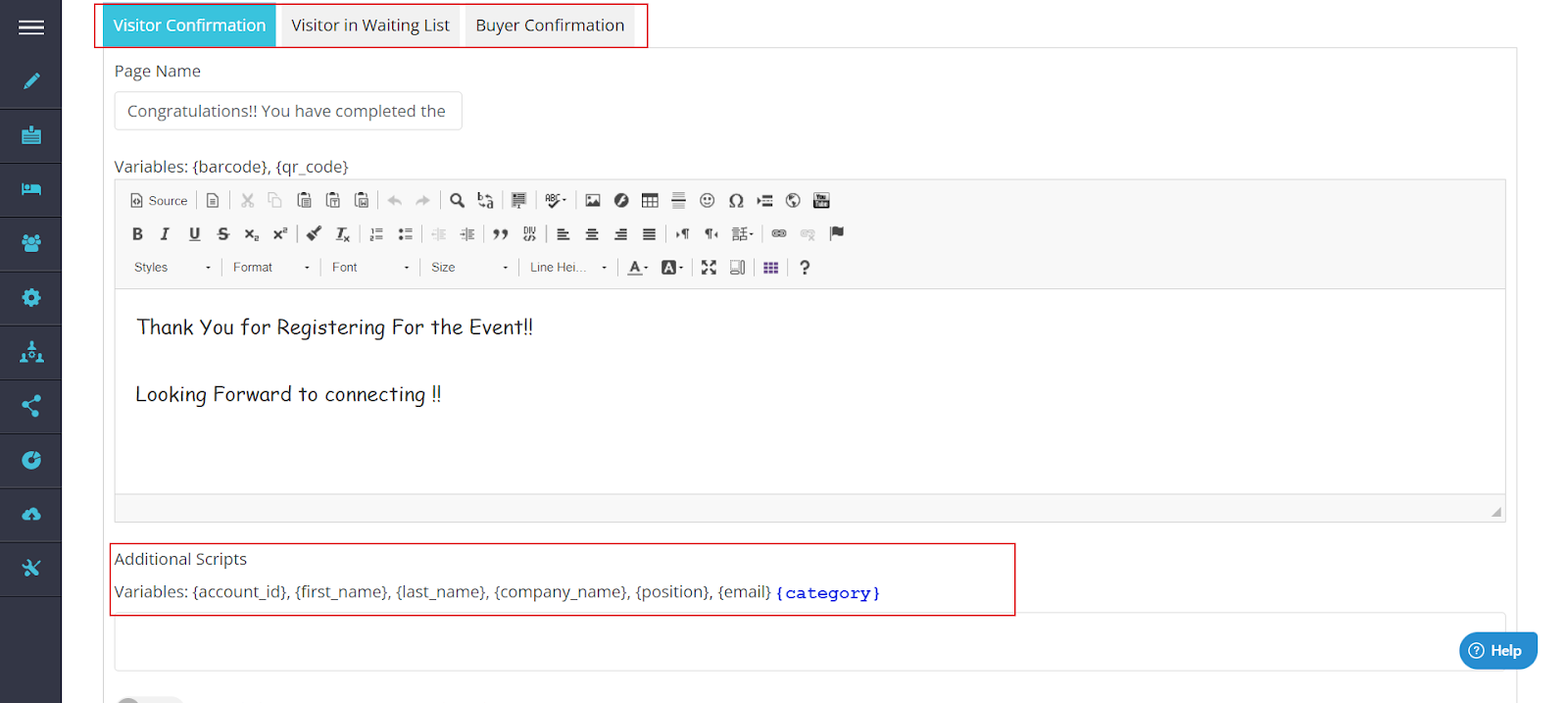Open the Line Height dropdown
Viewport: 1568px width, 703px height.
568,267
